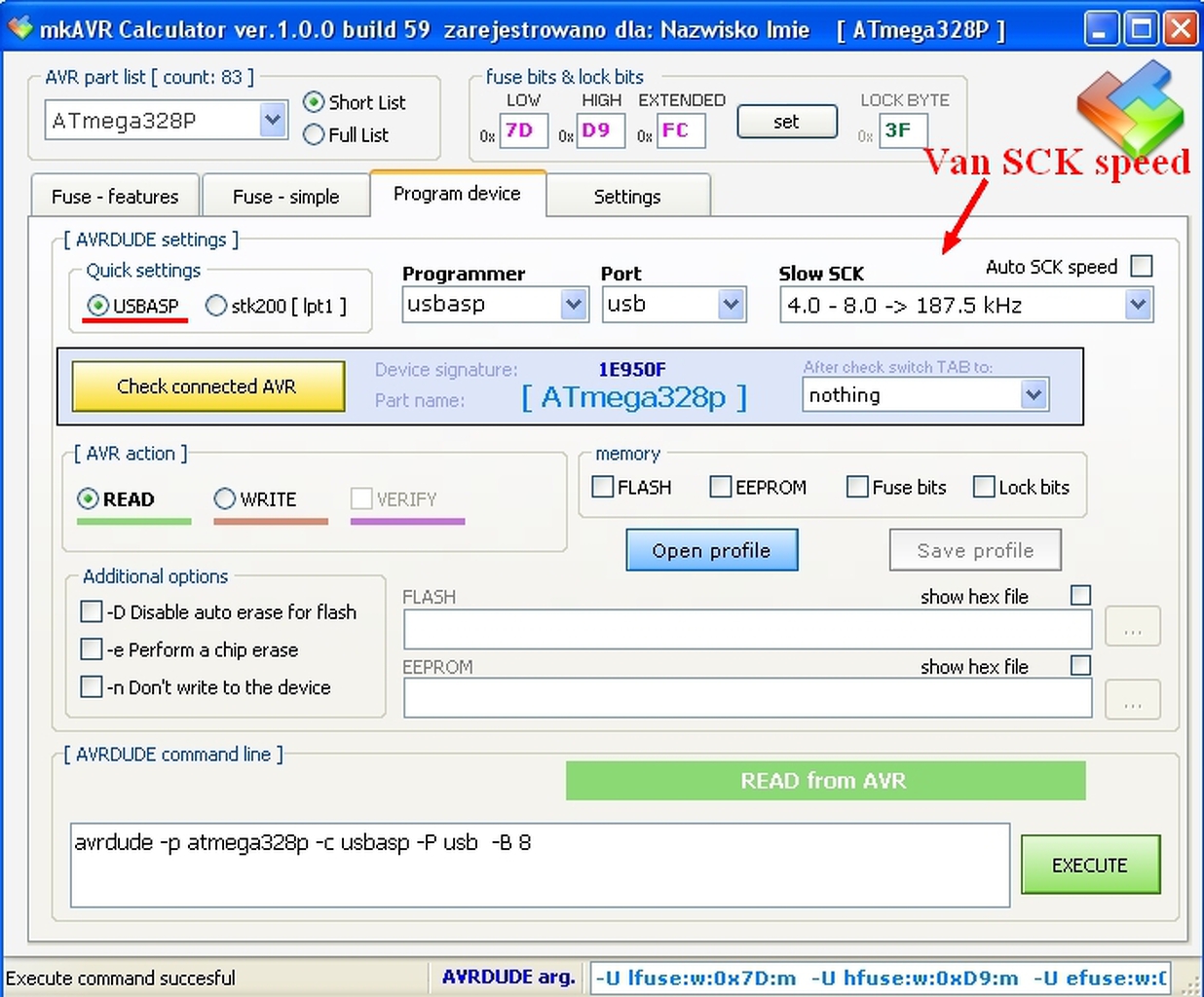The image size is (1204, 997).
Task: Click the device signature value 1E950F
Action: click(632, 369)
